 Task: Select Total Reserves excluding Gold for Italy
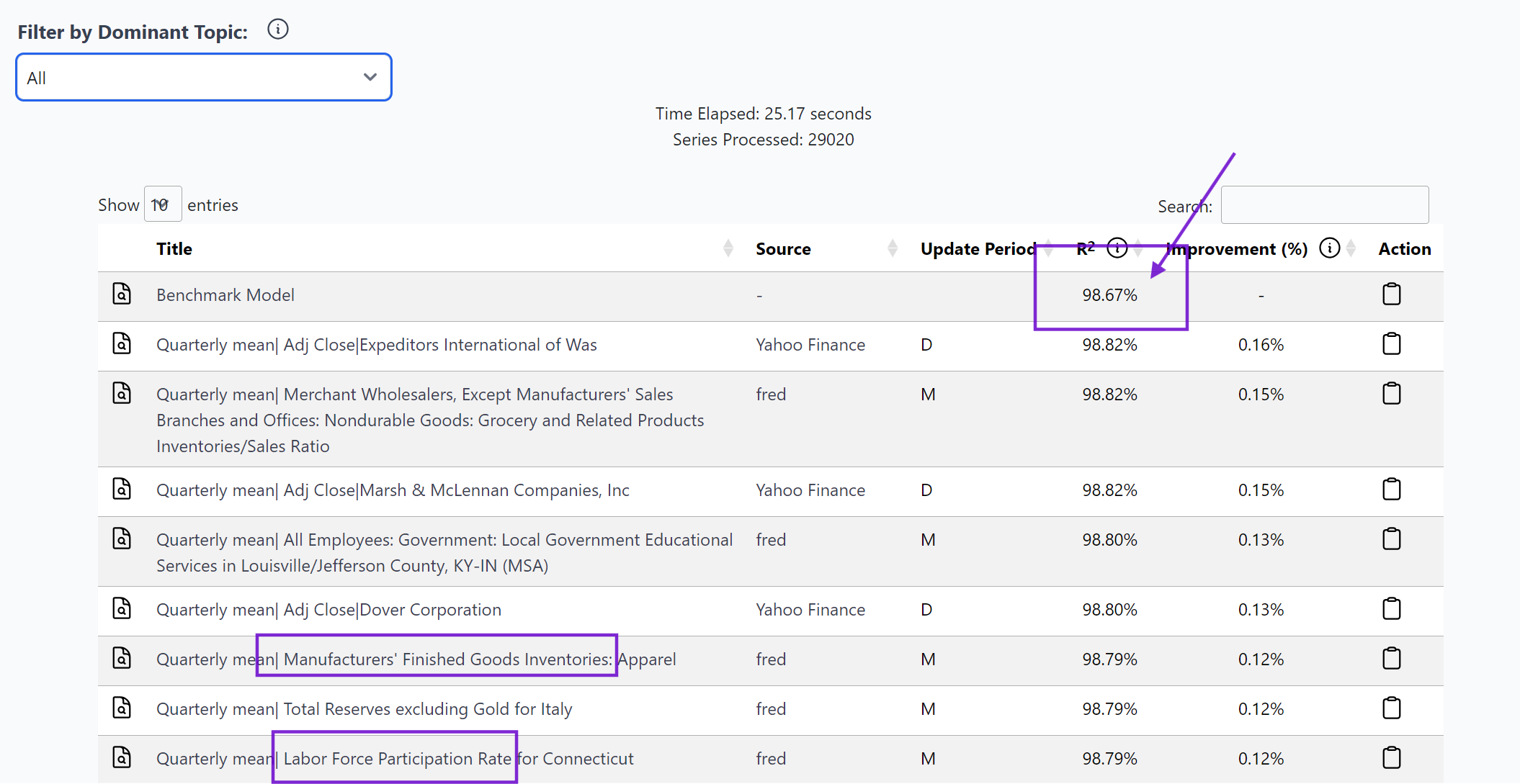click(x=365, y=709)
